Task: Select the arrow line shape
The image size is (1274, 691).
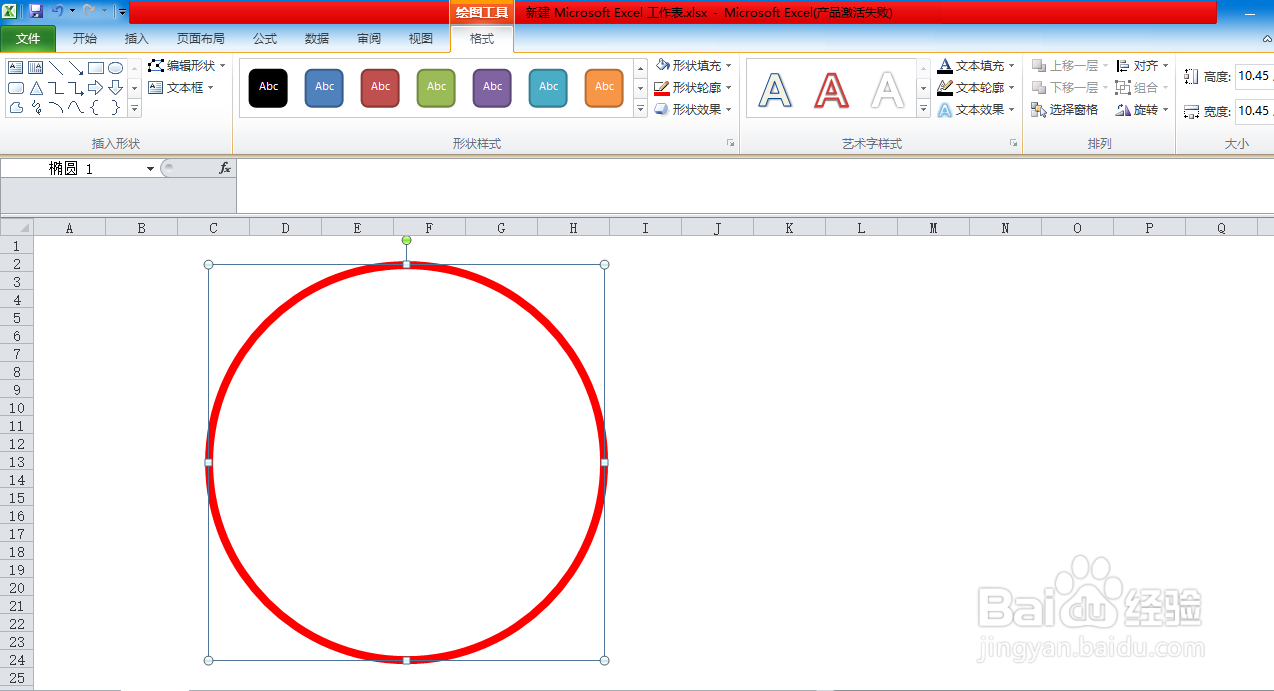Action: [x=76, y=68]
